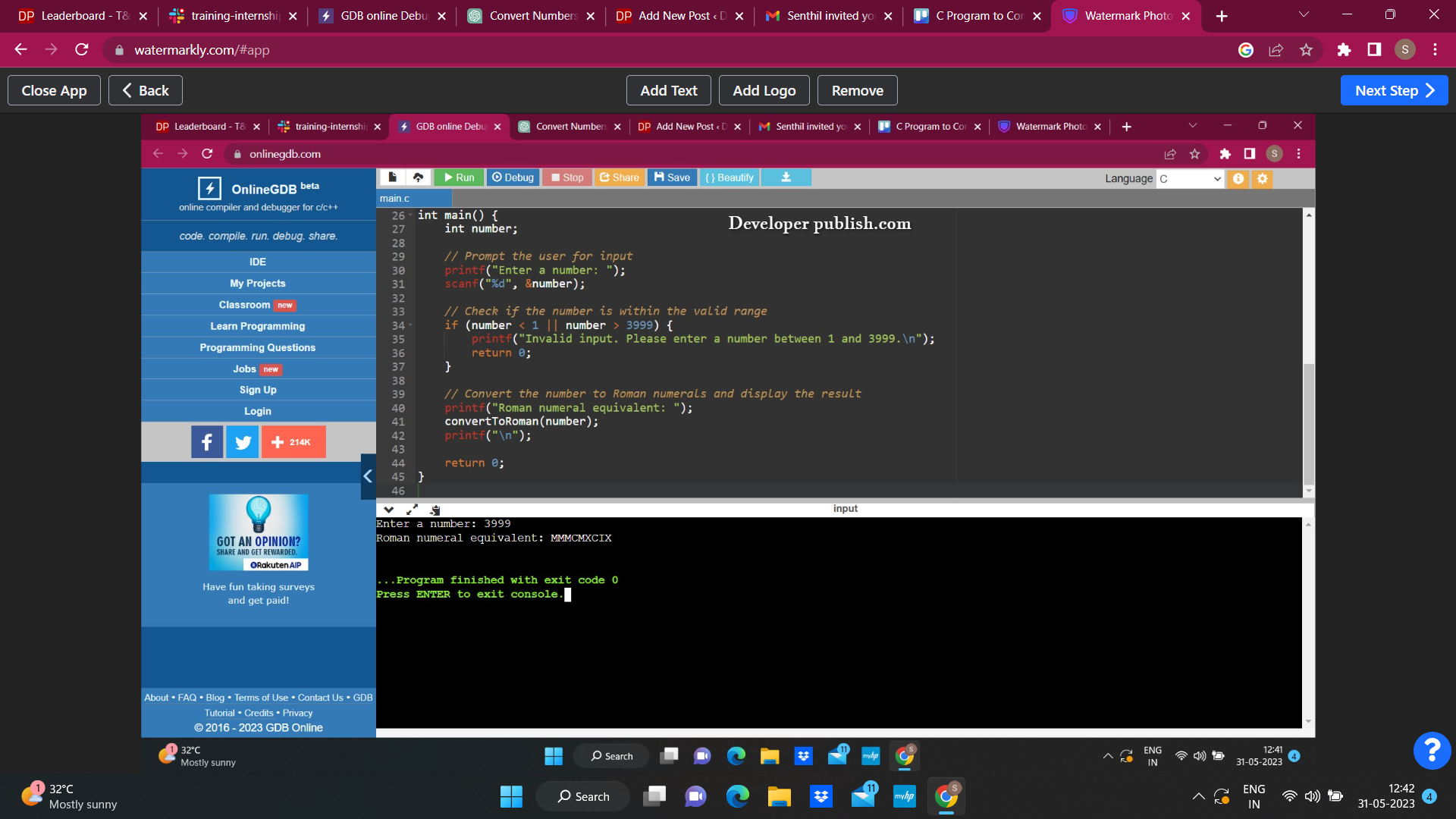This screenshot has height=819, width=1456.
Task: Click the collapse sidebar toggle arrow
Action: pyautogui.click(x=369, y=476)
